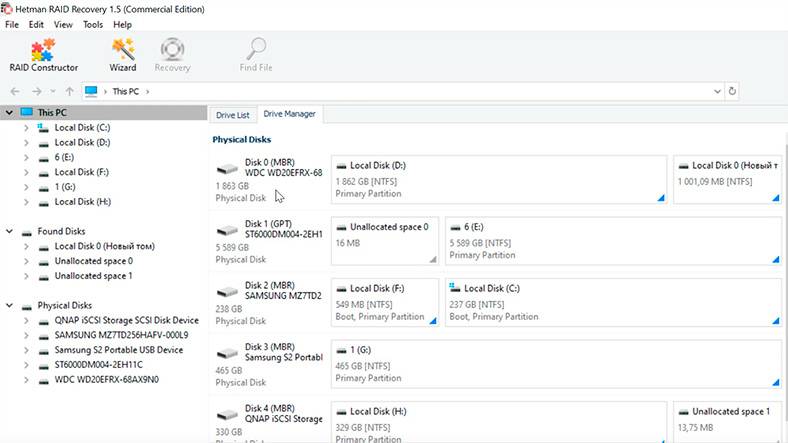Viewport: 788px width, 443px height.
Task: Click the Physical Disks heading
Action: pos(242,140)
